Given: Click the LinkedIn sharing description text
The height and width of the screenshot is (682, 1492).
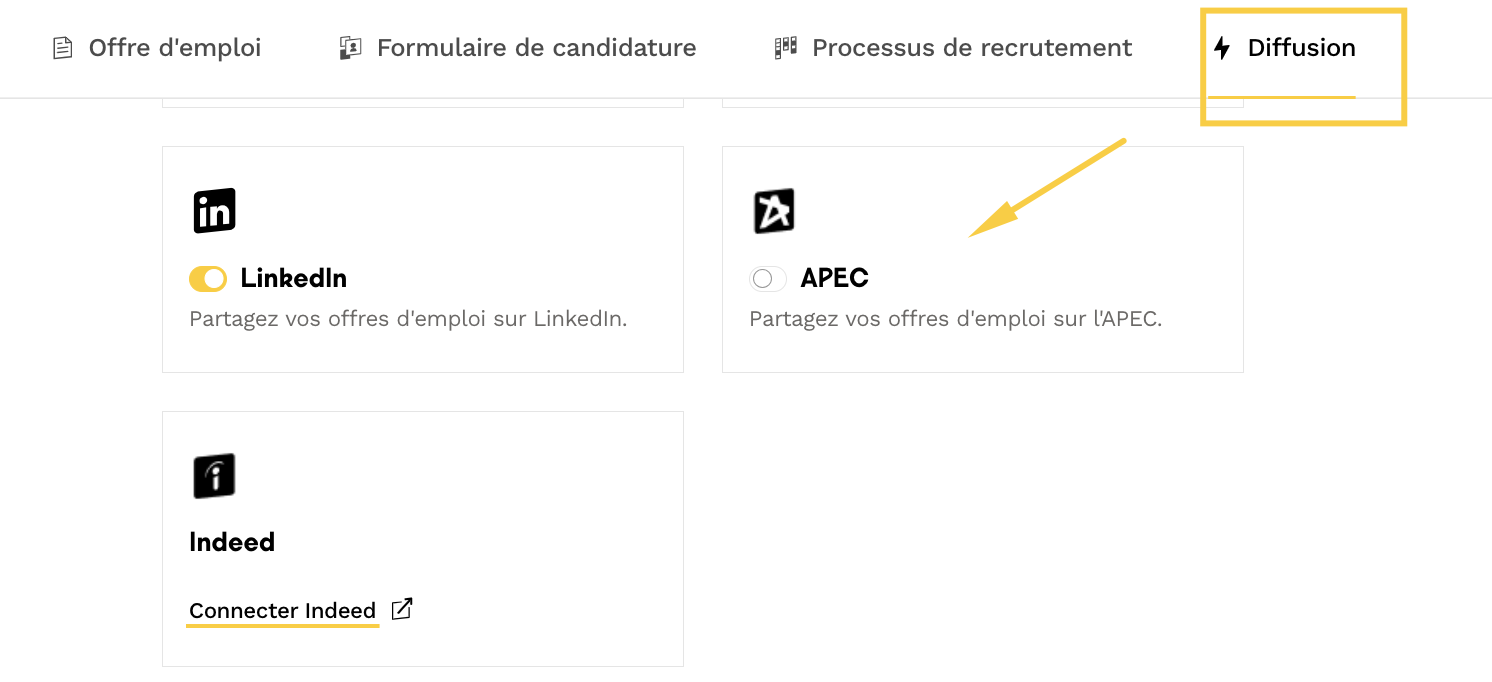Looking at the screenshot, I should (408, 320).
